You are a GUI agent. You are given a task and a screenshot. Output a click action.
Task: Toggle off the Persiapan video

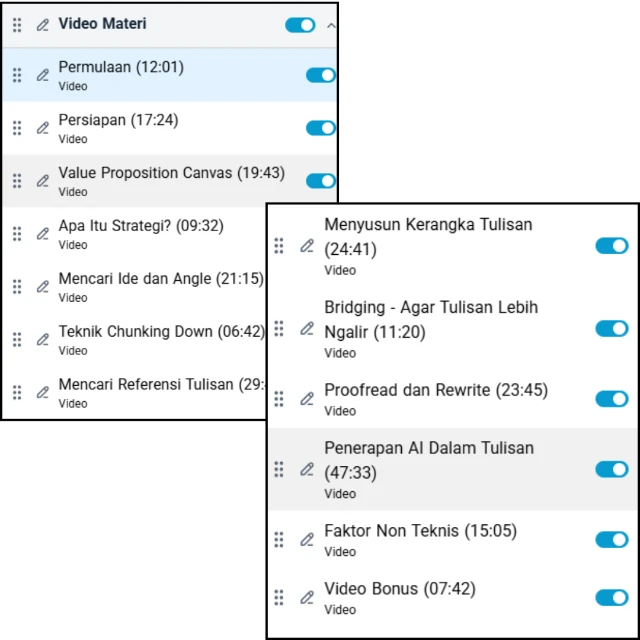point(320,128)
